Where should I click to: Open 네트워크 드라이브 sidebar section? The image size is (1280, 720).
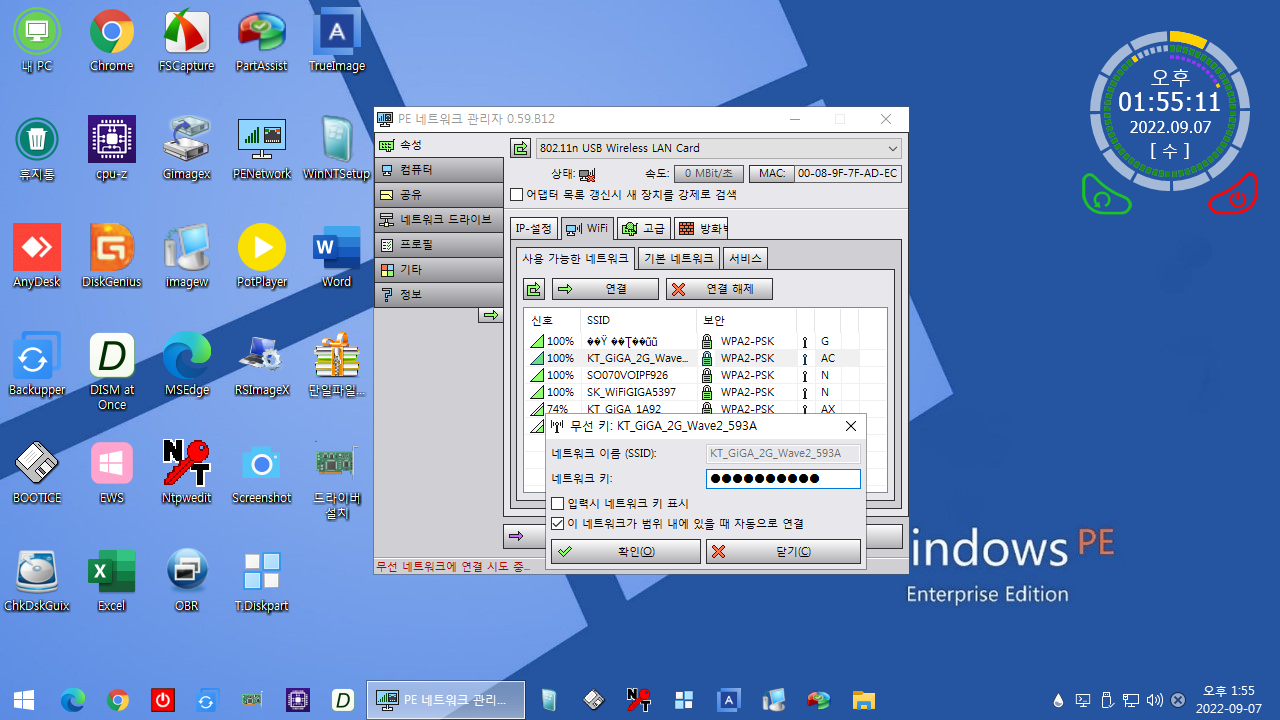coord(438,220)
